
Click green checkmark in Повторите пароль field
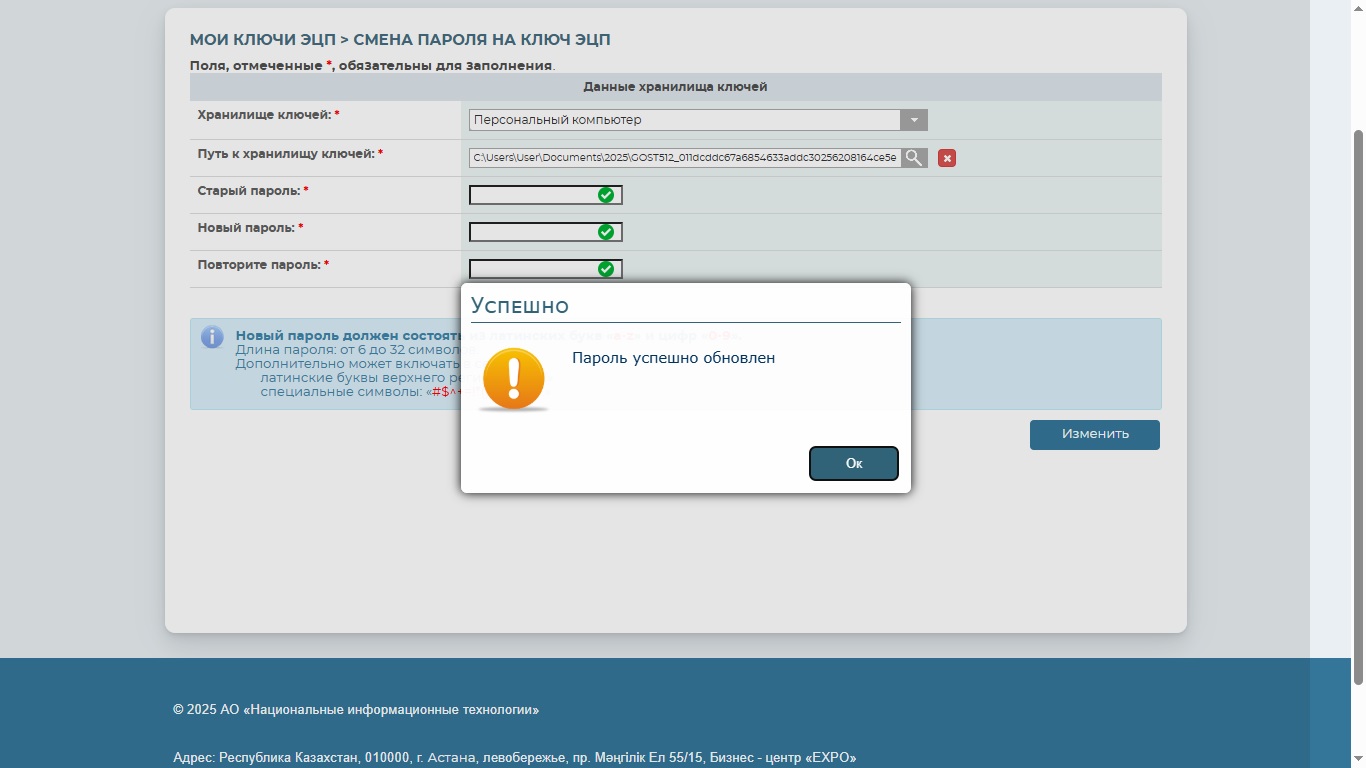(x=605, y=269)
